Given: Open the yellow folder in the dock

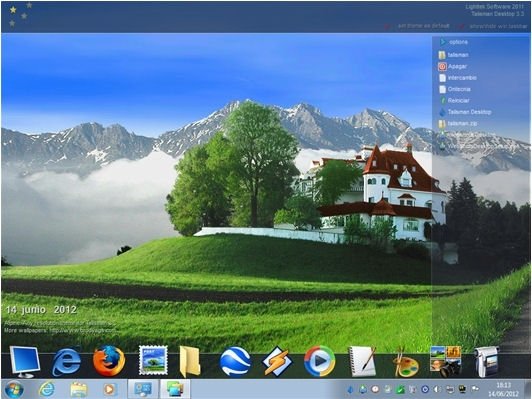Looking at the screenshot, I should click(x=190, y=361).
